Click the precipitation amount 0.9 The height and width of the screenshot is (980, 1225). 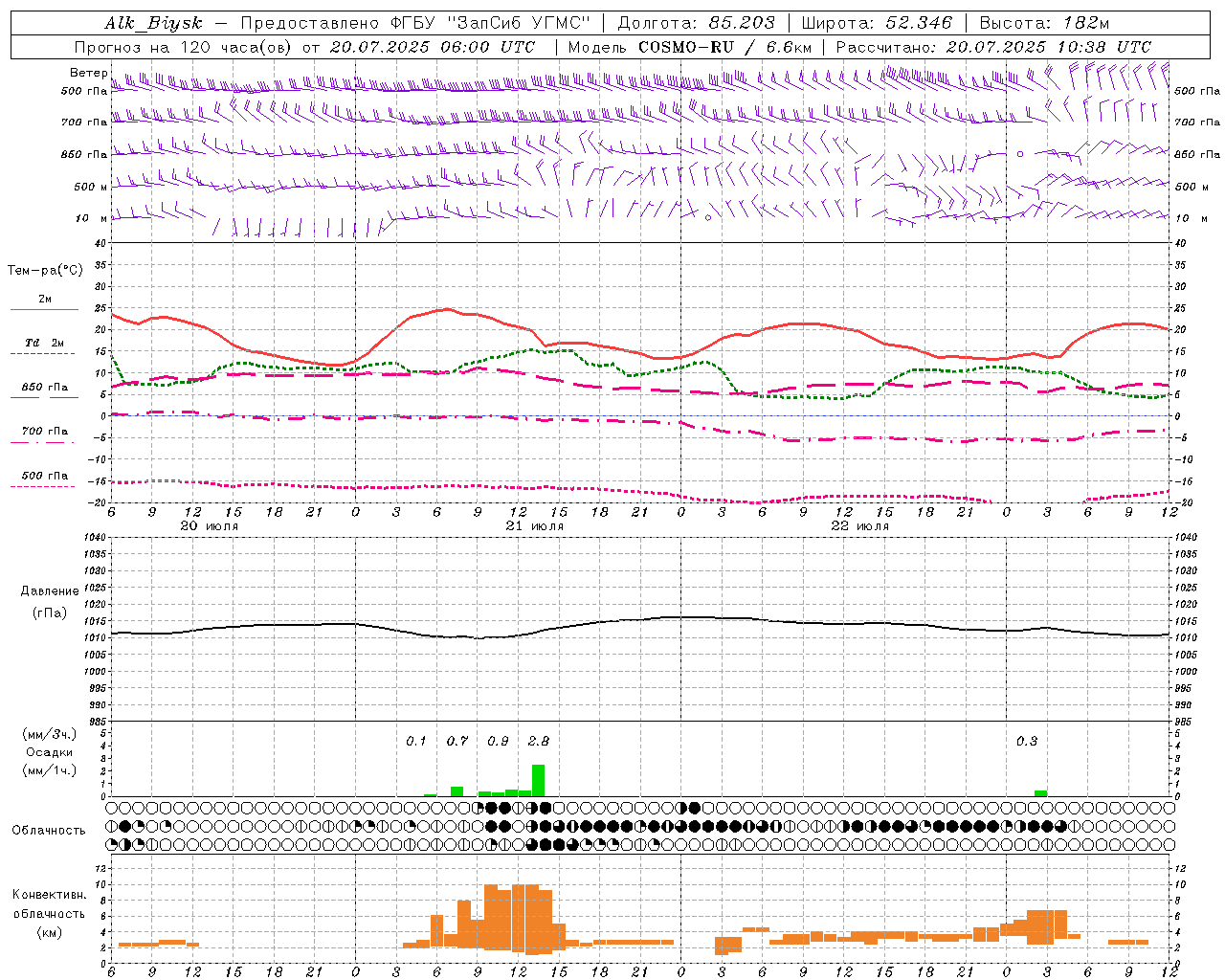click(498, 742)
